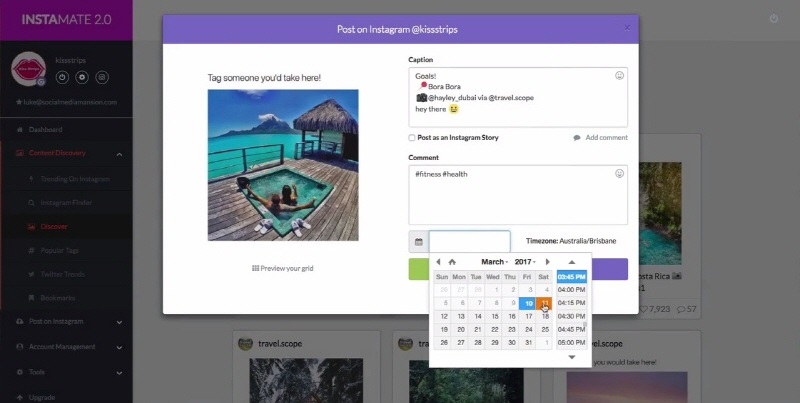This screenshot has width=800, height=403.
Task: Select the highlighted 03:45 PM time
Action: 571,277
